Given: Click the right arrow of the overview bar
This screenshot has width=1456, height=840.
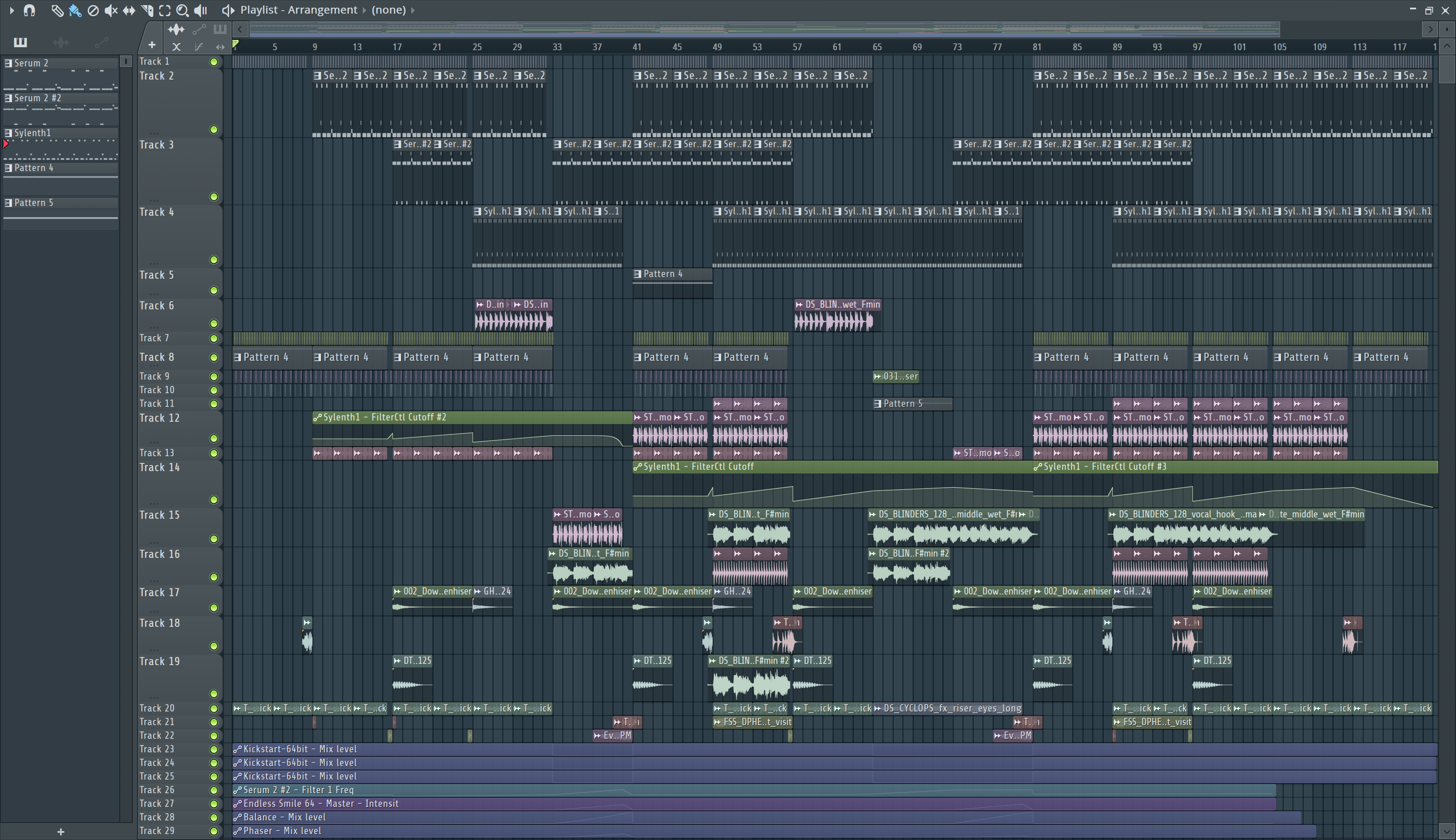Looking at the screenshot, I should tap(1430, 29).
